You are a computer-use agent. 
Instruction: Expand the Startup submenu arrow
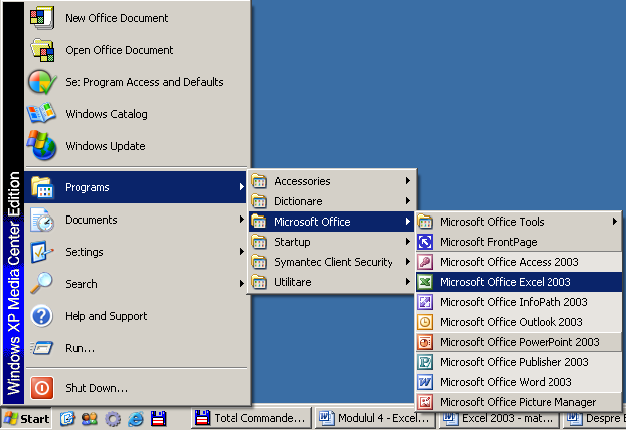[408, 241]
